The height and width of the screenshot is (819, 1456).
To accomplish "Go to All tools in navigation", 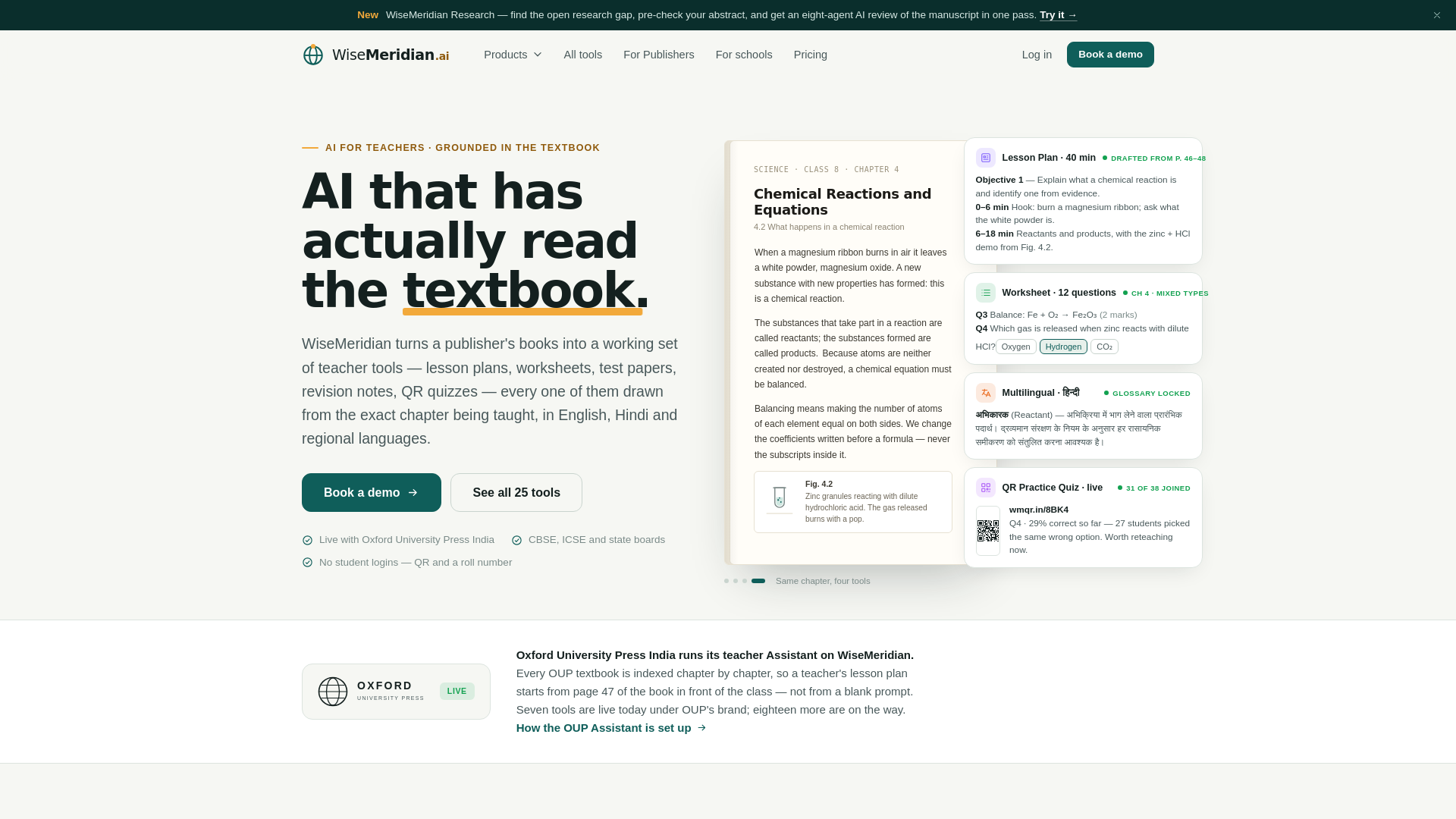I will click(582, 55).
